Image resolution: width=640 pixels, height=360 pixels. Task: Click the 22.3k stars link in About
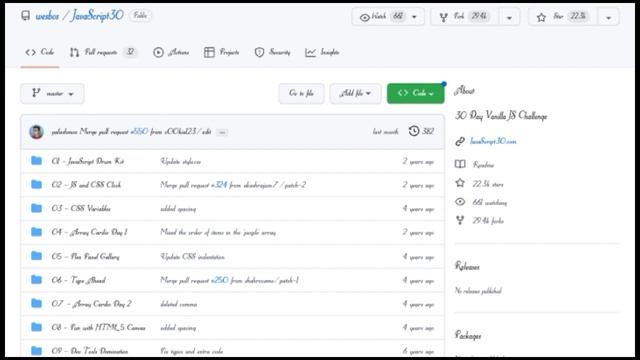[488, 184]
